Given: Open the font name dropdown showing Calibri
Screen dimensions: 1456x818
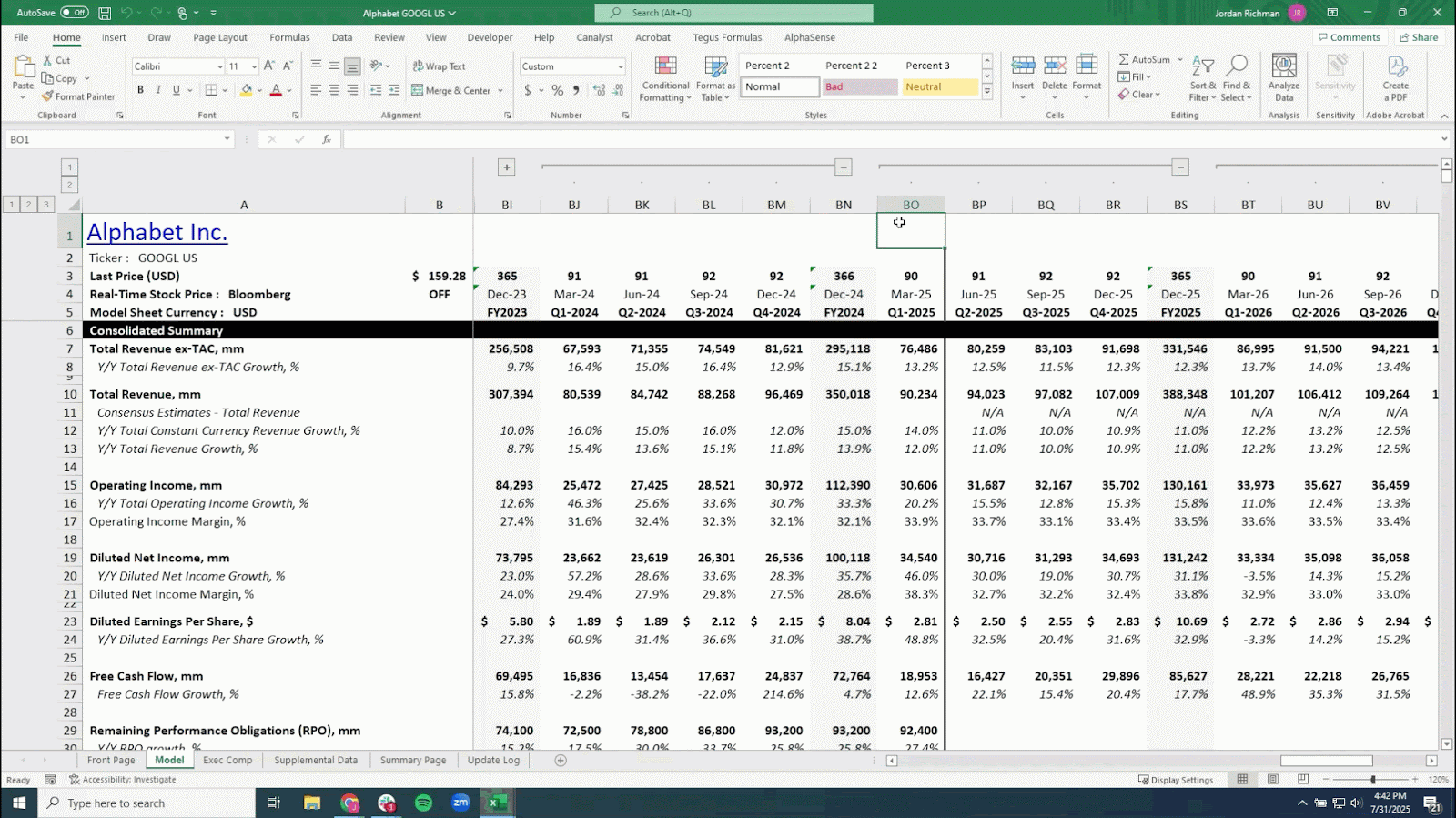Looking at the screenshot, I should [178, 66].
